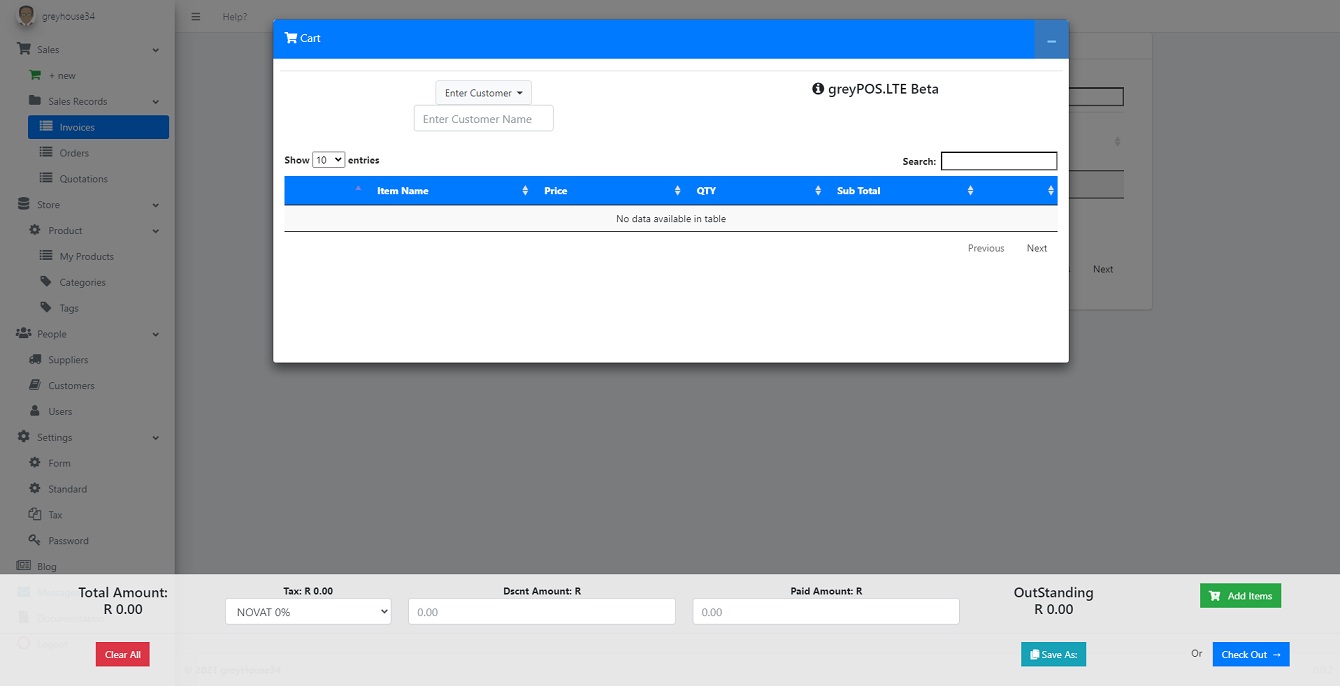This screenshot has width=1340, height=686.
Task: Open Quotations in the sidebar
Action: [83, 179]
